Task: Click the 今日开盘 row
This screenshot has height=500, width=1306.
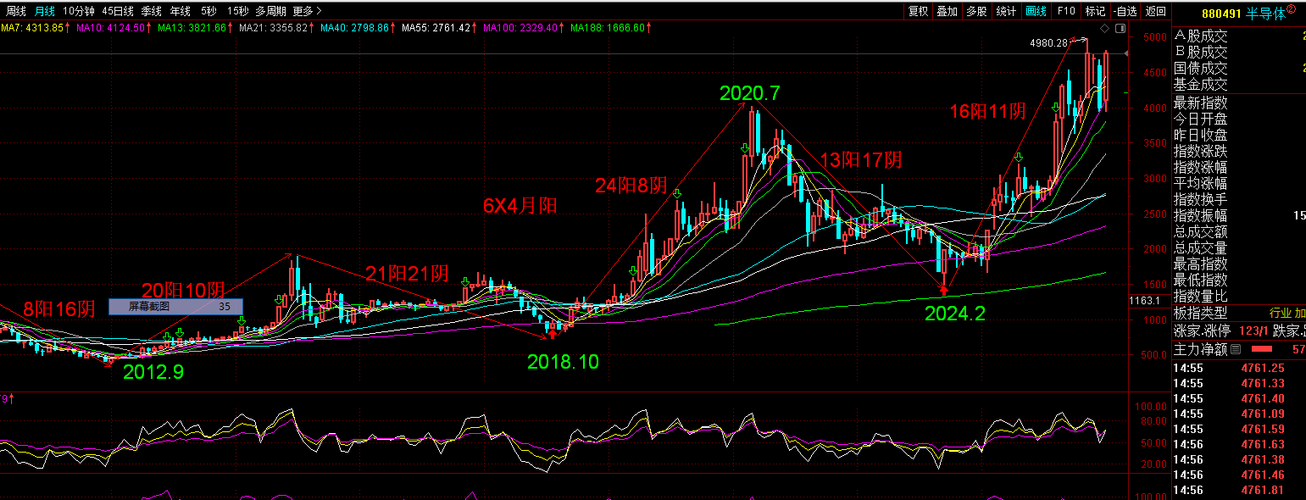Action: tap(1239, 119)
